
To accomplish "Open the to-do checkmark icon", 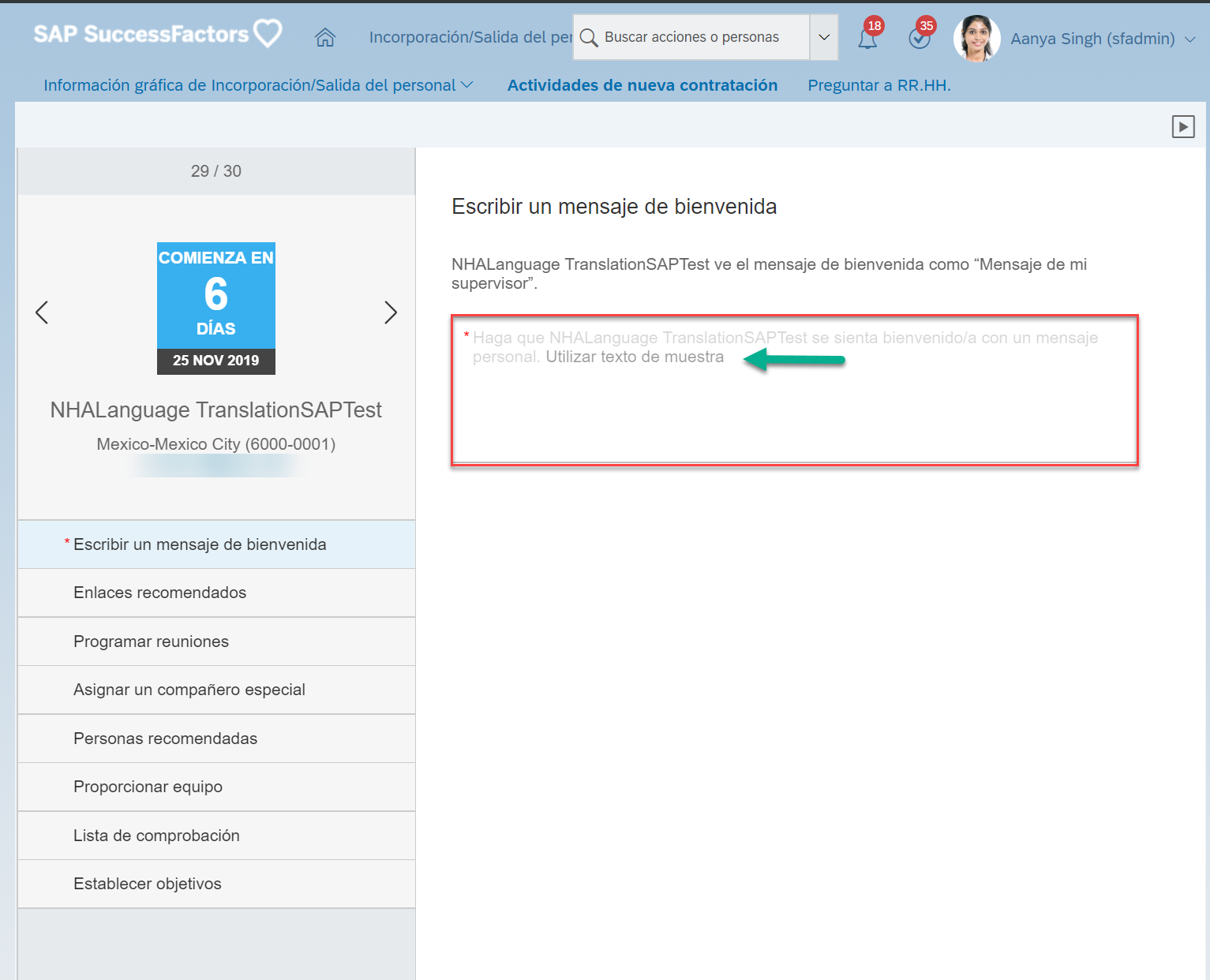I will (x=920, y=38).
